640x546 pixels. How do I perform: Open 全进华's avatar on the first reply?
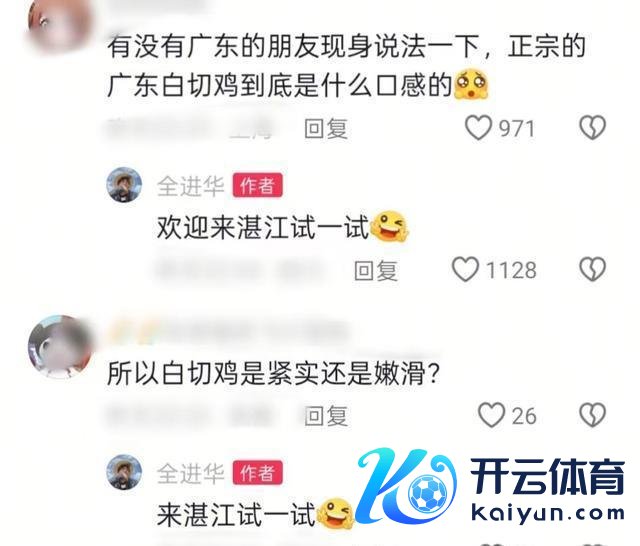[x=124, y=184]
